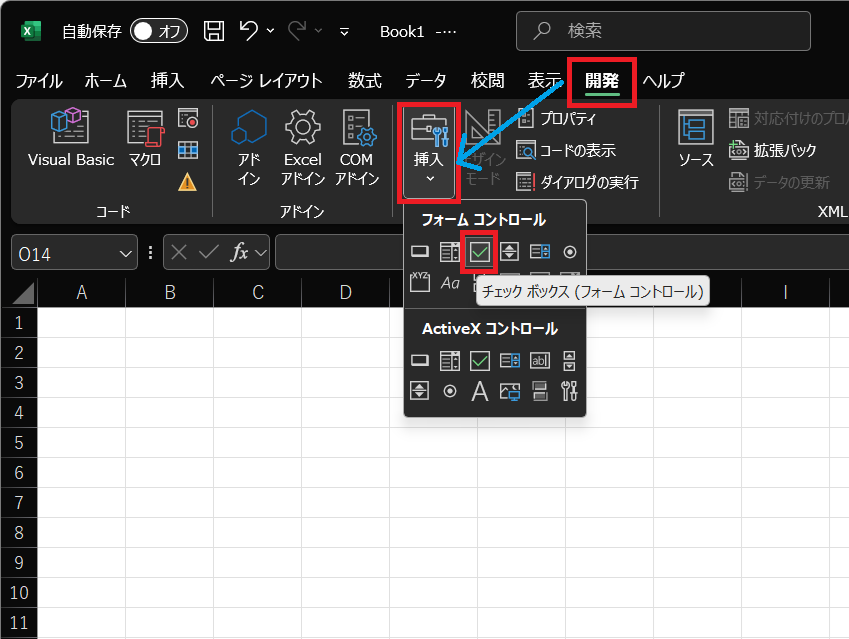Pick the form control option button
Screen dimensions: 849x639
(x=570, y=252)
